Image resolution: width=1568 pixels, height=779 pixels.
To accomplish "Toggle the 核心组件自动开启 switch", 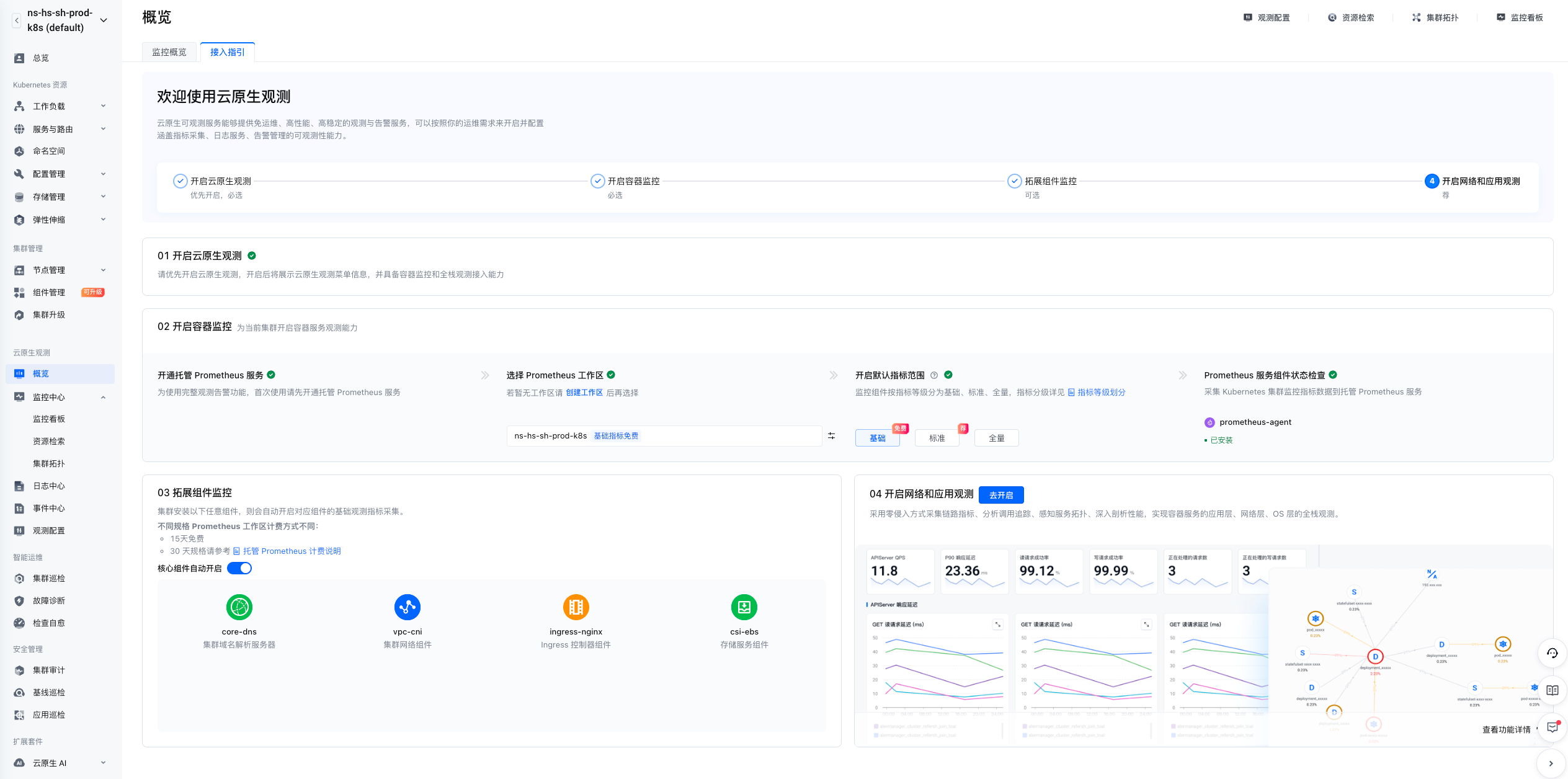I will [239, 568].
